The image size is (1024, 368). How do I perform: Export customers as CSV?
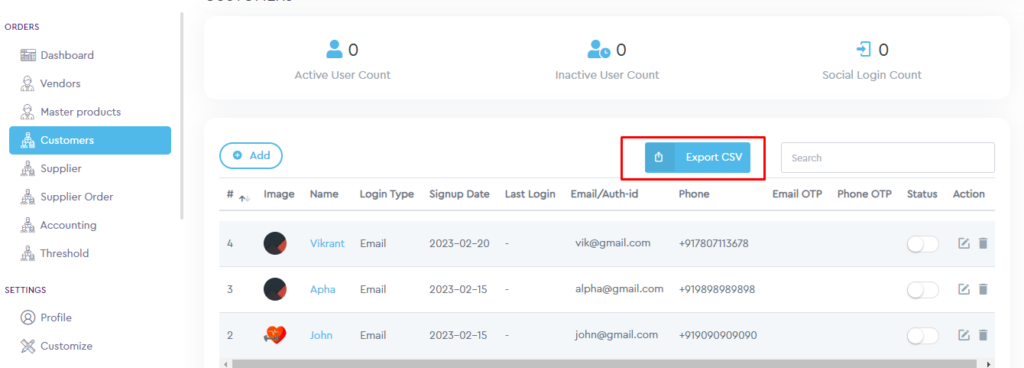pos(697,157)
